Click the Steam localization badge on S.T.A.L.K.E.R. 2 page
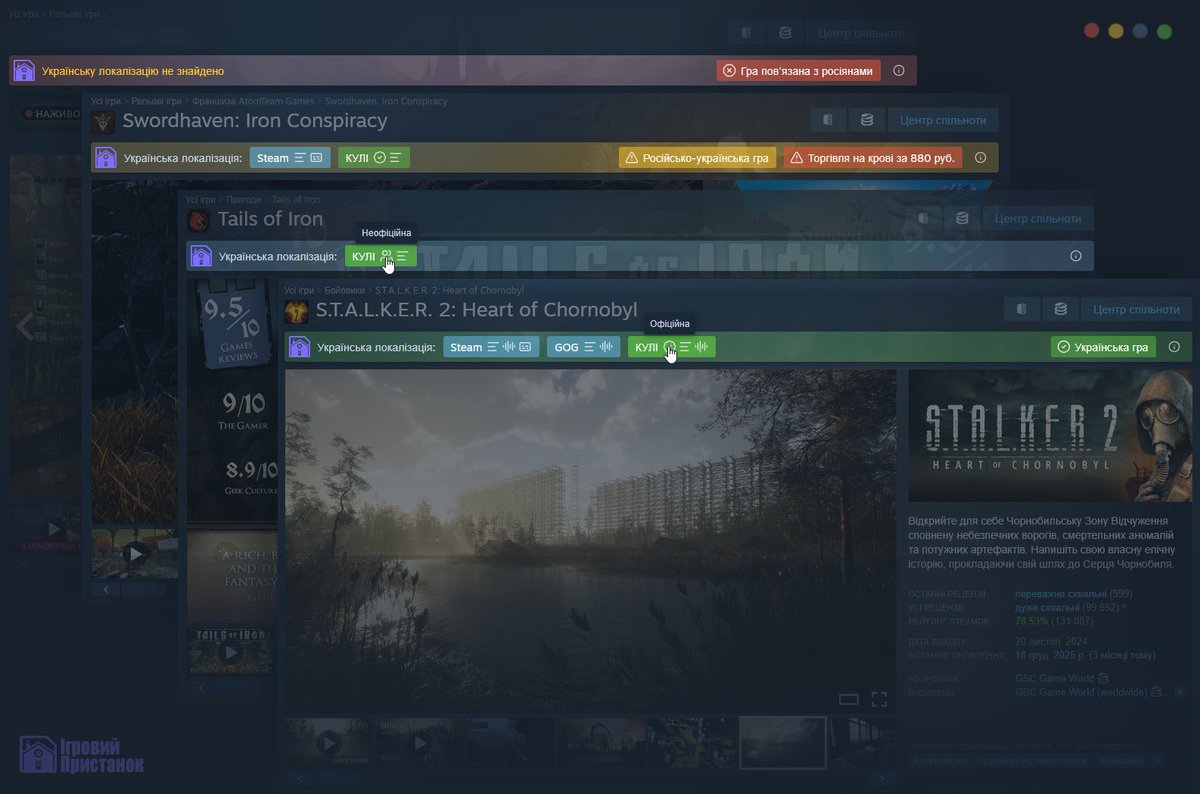Screen dimensions: 1200x794 (x=491, y=347)
